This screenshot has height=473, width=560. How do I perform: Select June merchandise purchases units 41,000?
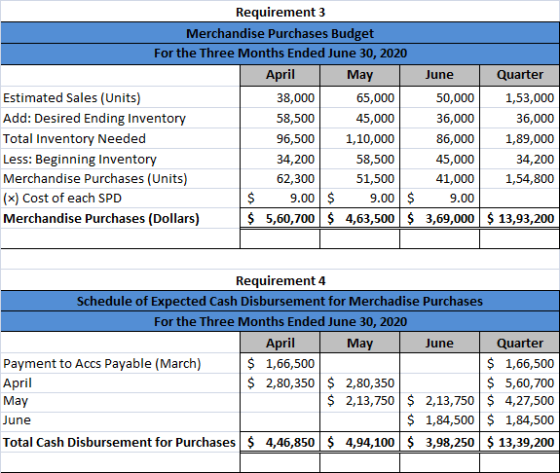(440, 179)
